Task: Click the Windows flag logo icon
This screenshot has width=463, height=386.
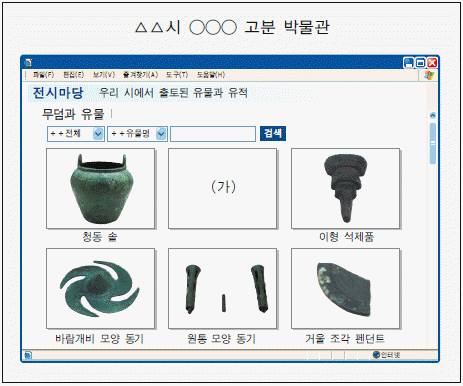Action: coord(429,75)
